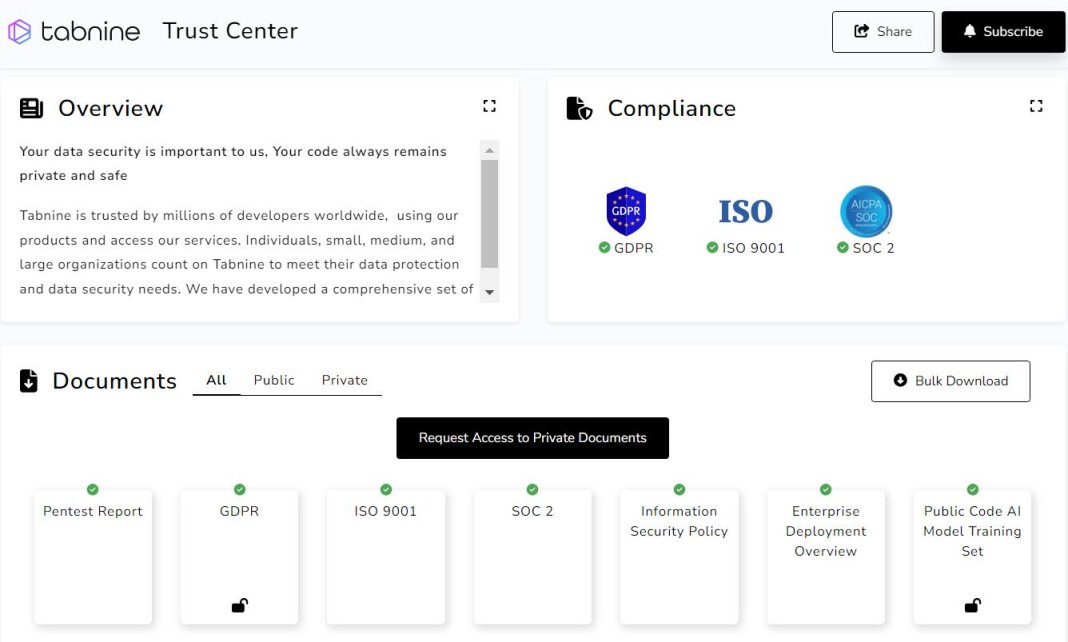Click the unlock icon on Public Code AI card
This screenshot has width=1068, height=642.
tap(972, 605)
